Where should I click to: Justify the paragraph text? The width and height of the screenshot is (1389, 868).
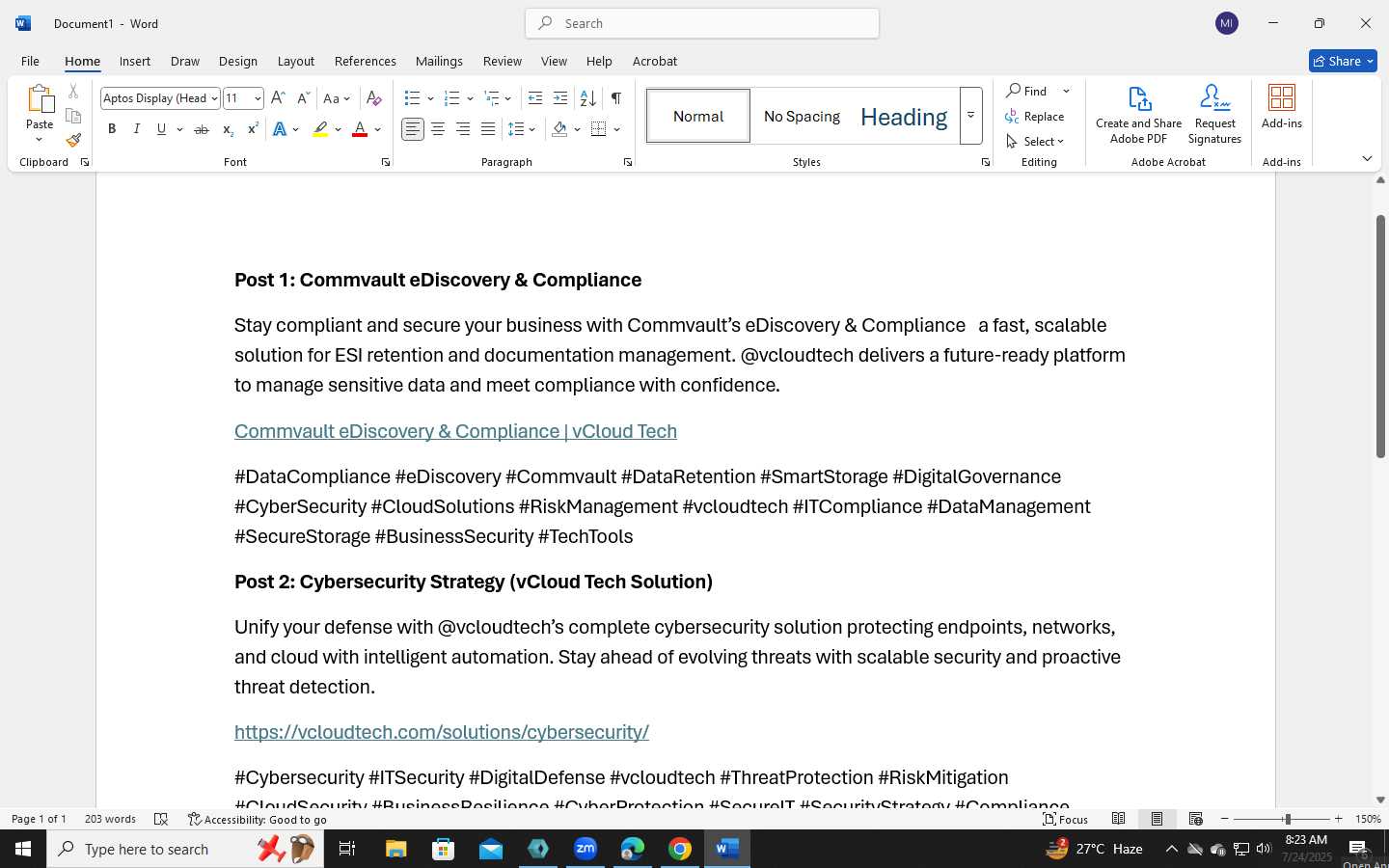[488, 129]
